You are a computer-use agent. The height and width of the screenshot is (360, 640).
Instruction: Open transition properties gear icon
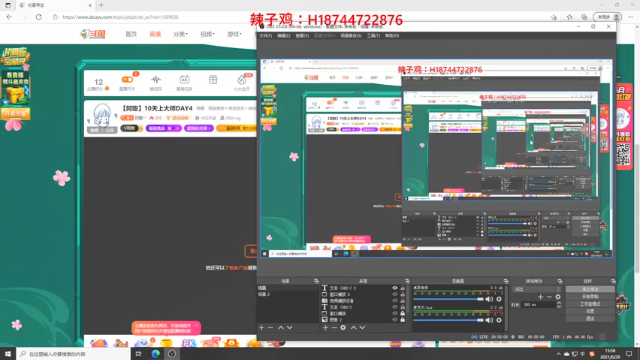pos(558,297)
